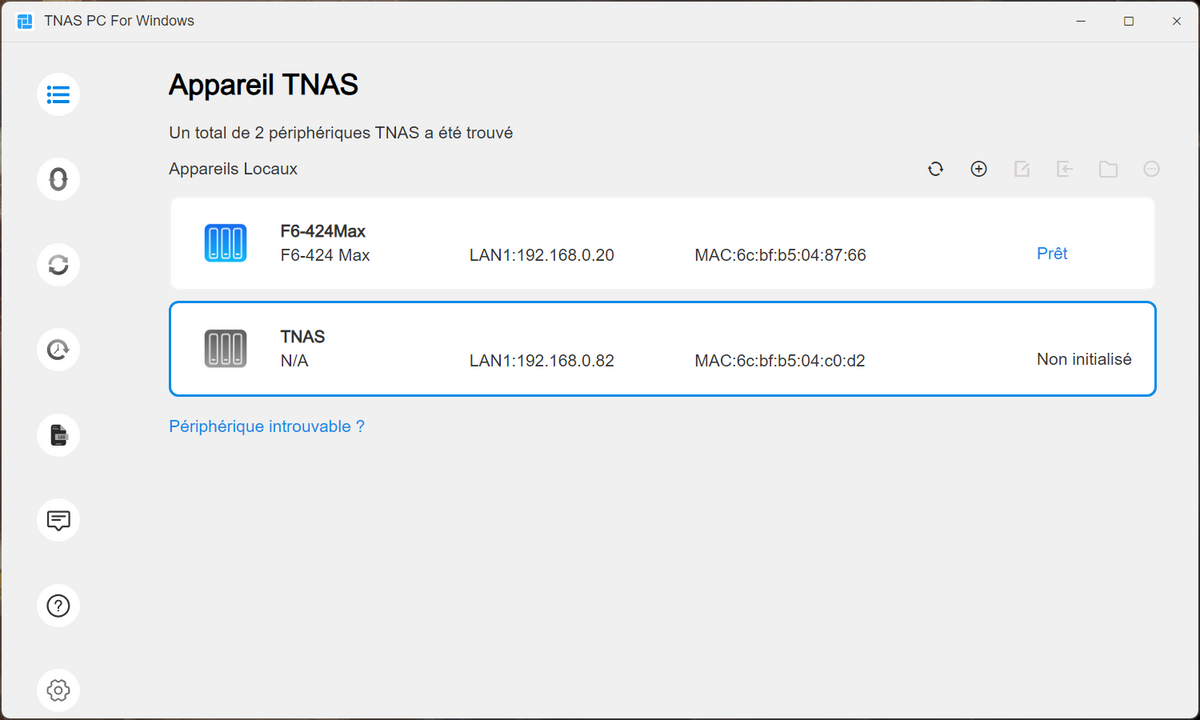Click MAC:6c:bf:b5:04:c0:d2 text

click(780, 360)
